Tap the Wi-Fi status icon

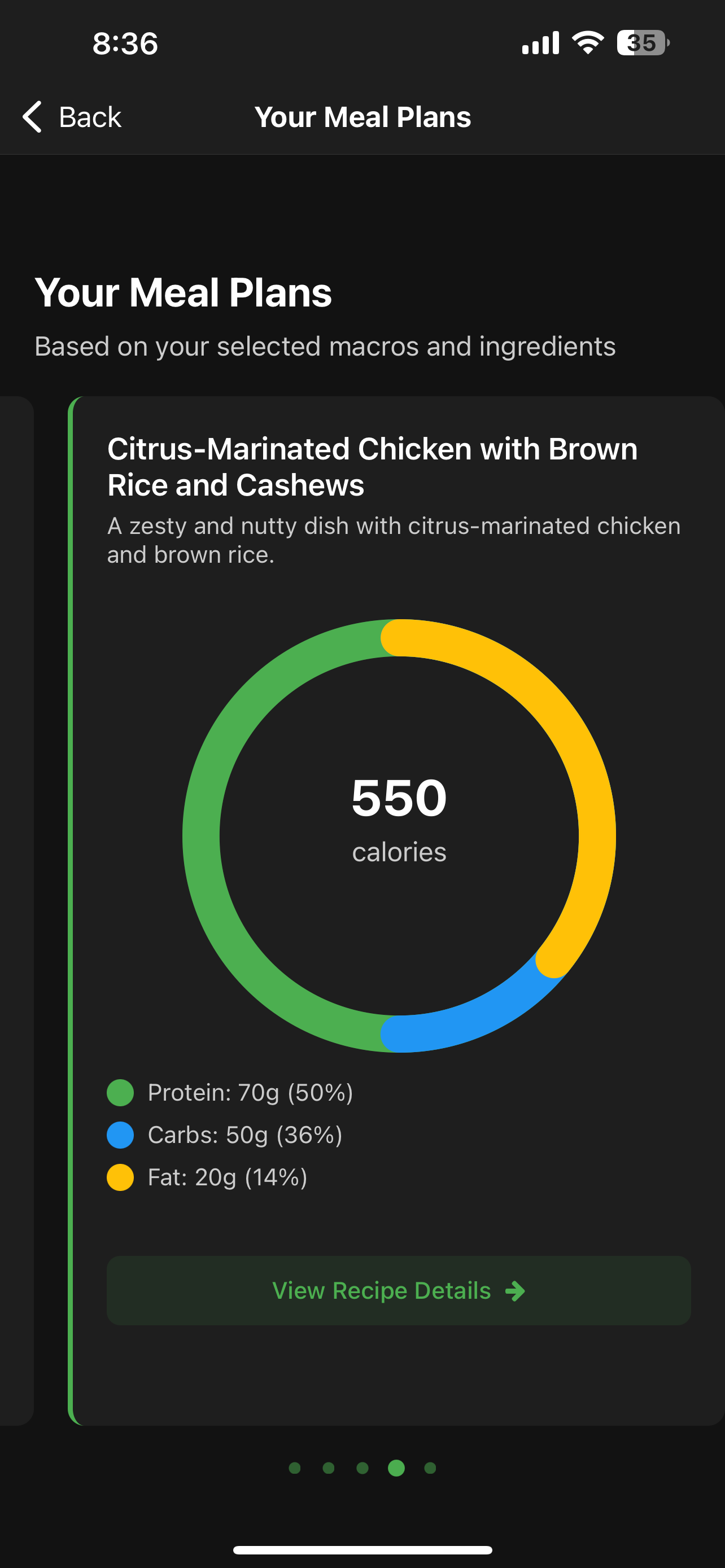[x=587, y=42]
